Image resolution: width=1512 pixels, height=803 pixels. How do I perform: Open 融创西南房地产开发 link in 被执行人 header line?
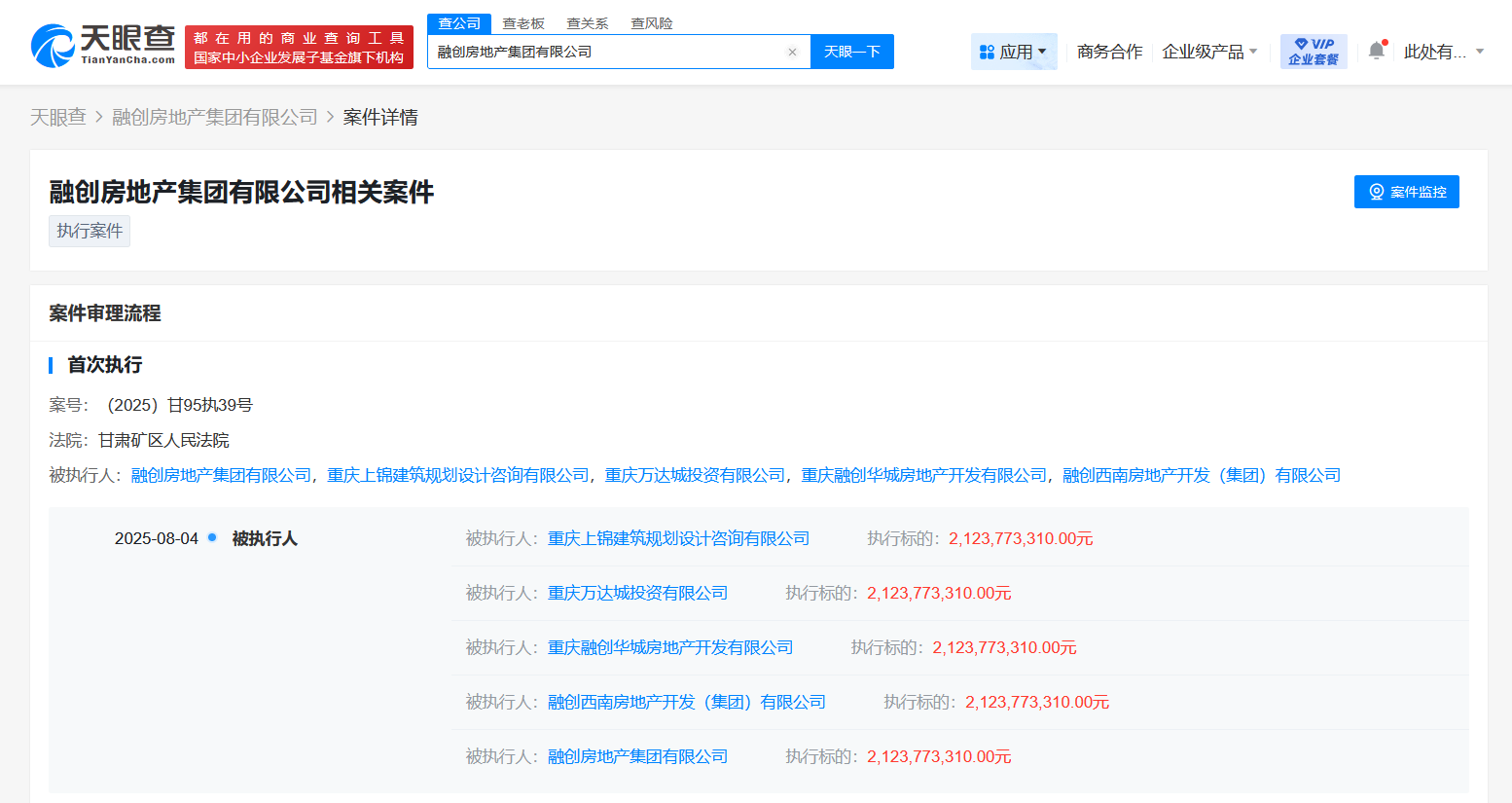[1201, 475]
